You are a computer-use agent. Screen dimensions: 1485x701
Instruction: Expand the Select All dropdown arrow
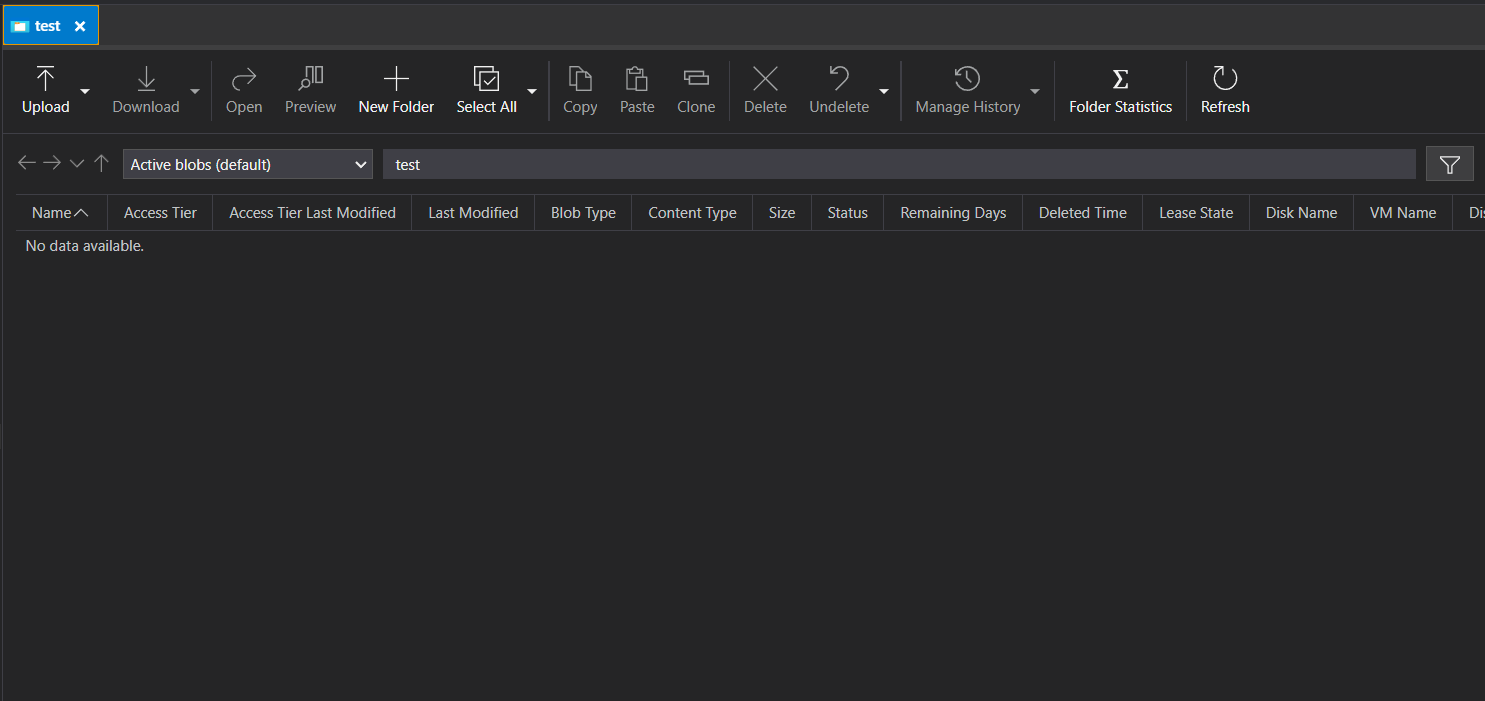pyautogui.click(x=531, y=91)
